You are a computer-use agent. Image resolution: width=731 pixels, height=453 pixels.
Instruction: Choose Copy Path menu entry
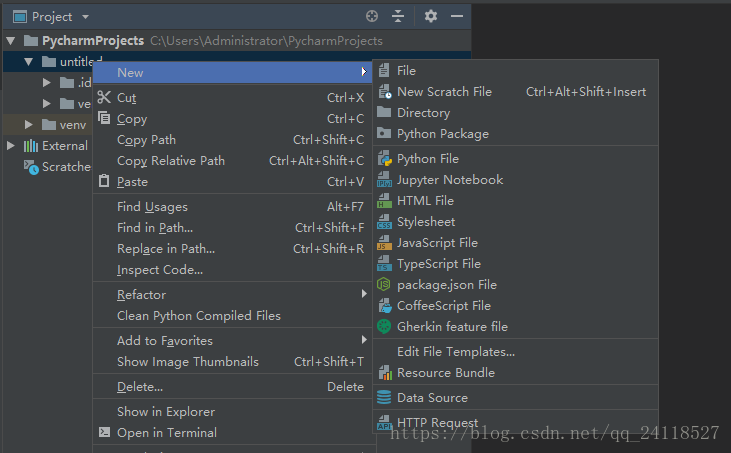[x=232, y=139]
